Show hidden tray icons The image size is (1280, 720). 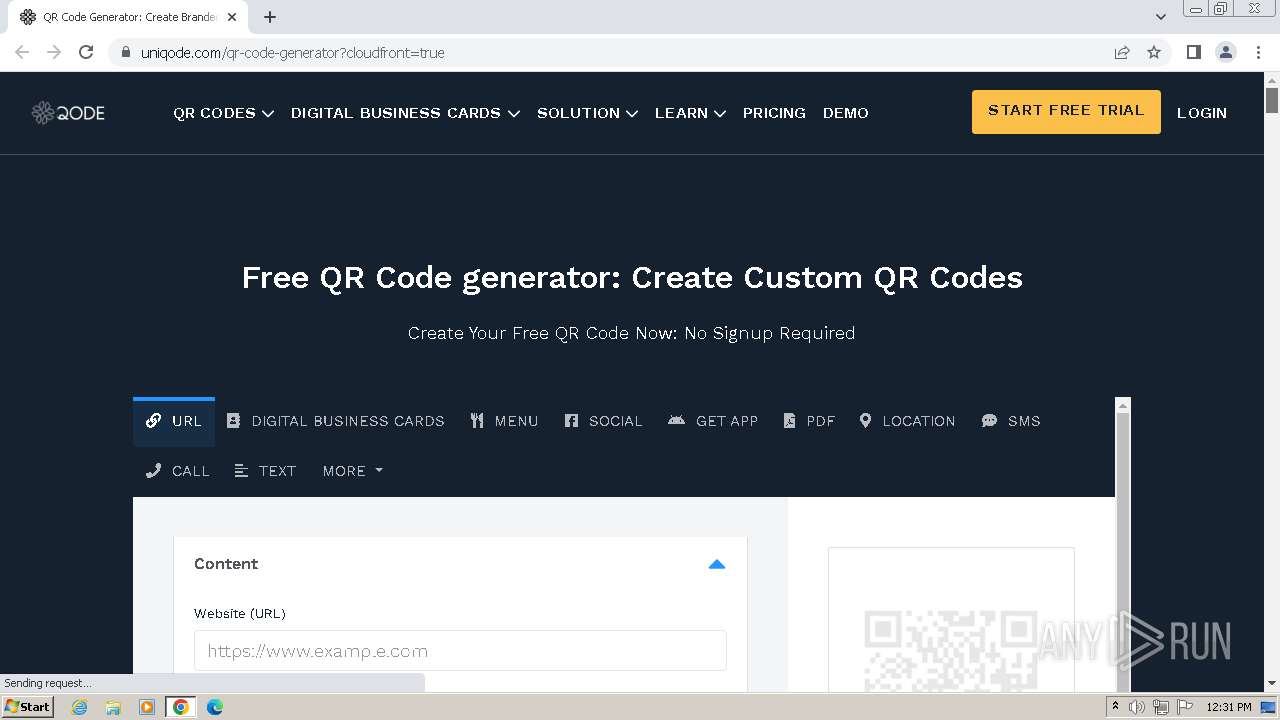point(1115,707)
